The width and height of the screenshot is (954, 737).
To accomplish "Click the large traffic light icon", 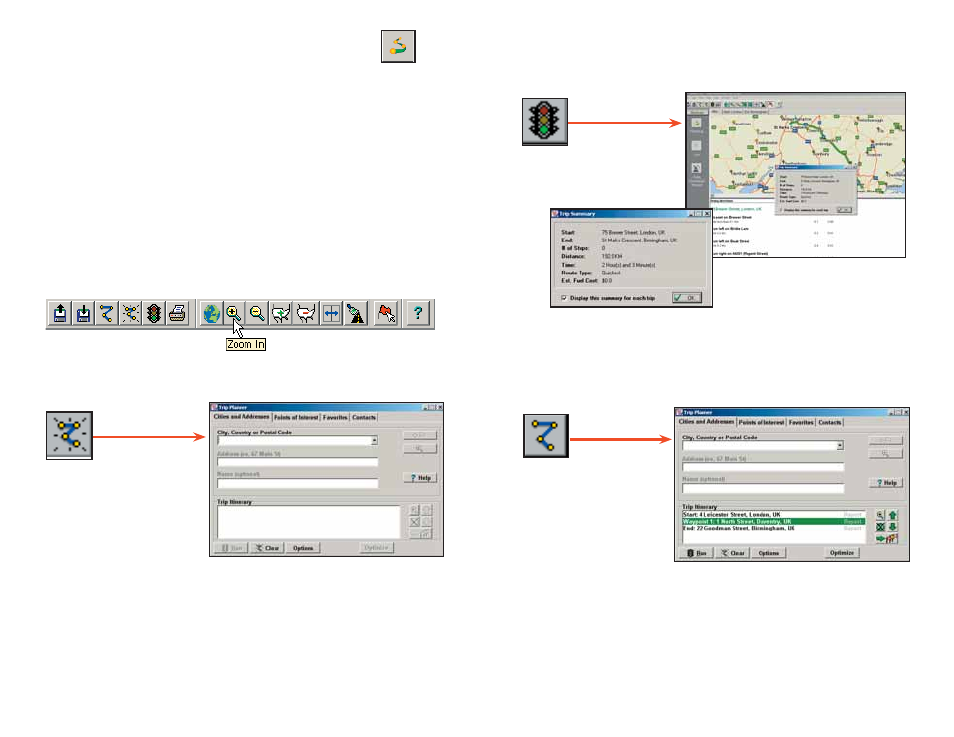I will pyautogui.click(x=545, y=122).
